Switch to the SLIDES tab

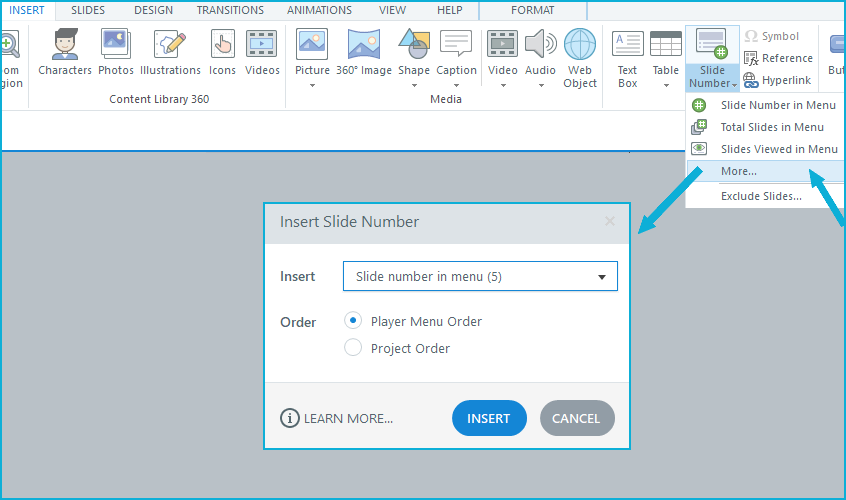(88, 10)
